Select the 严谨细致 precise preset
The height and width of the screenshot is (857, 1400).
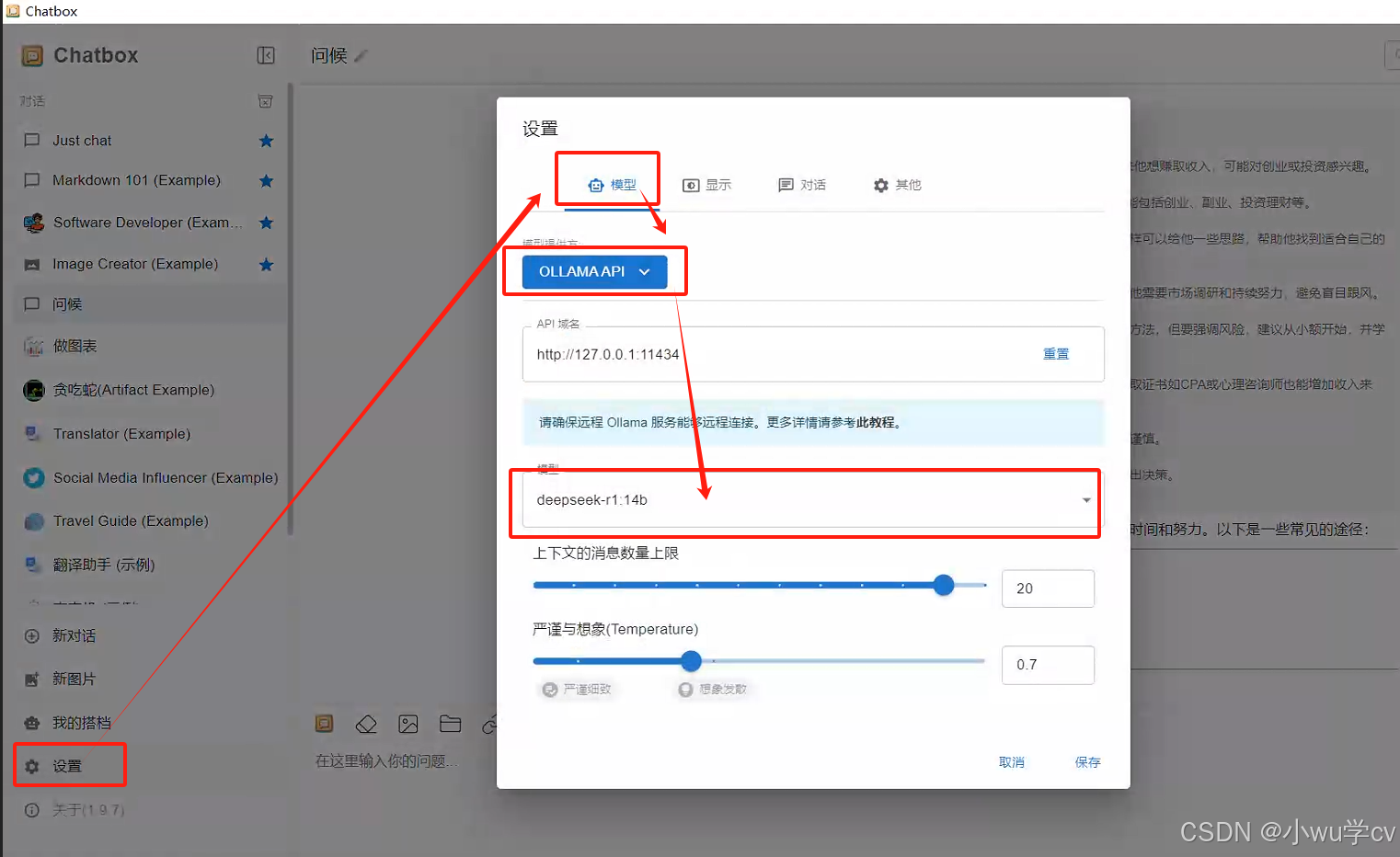[577, 690]
